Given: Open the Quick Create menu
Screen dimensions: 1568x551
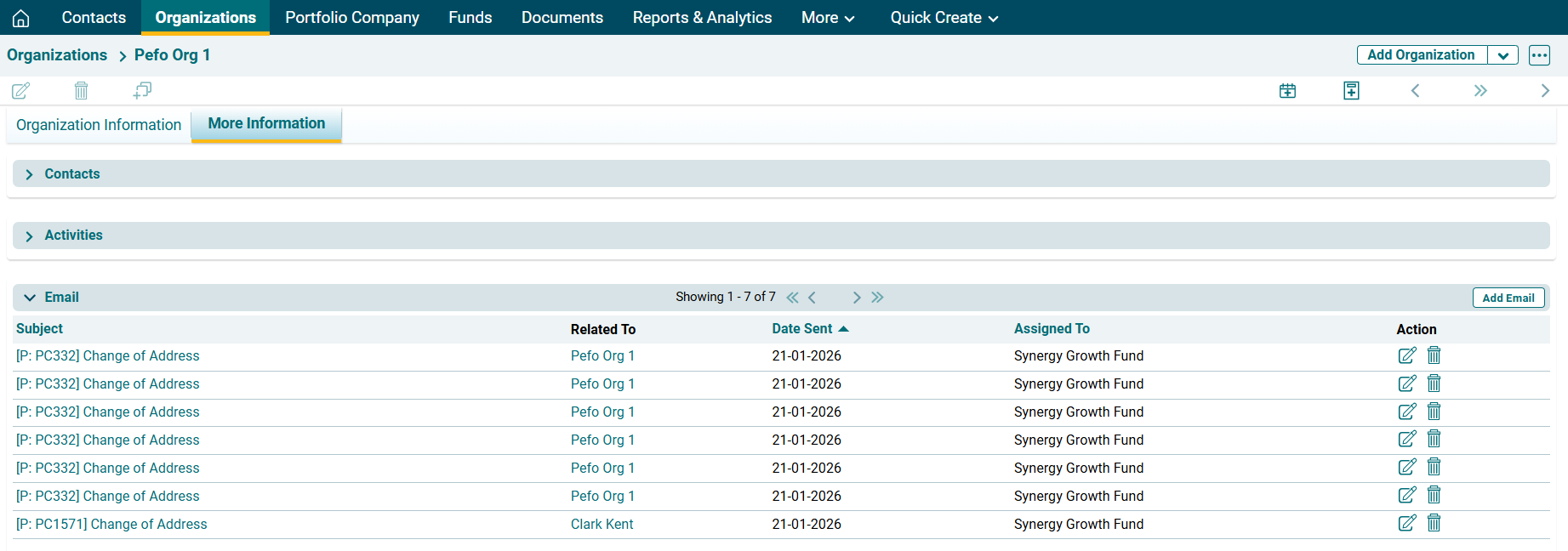Looking at the screenshot, I should pyautogui.click(x=944, y=18).
